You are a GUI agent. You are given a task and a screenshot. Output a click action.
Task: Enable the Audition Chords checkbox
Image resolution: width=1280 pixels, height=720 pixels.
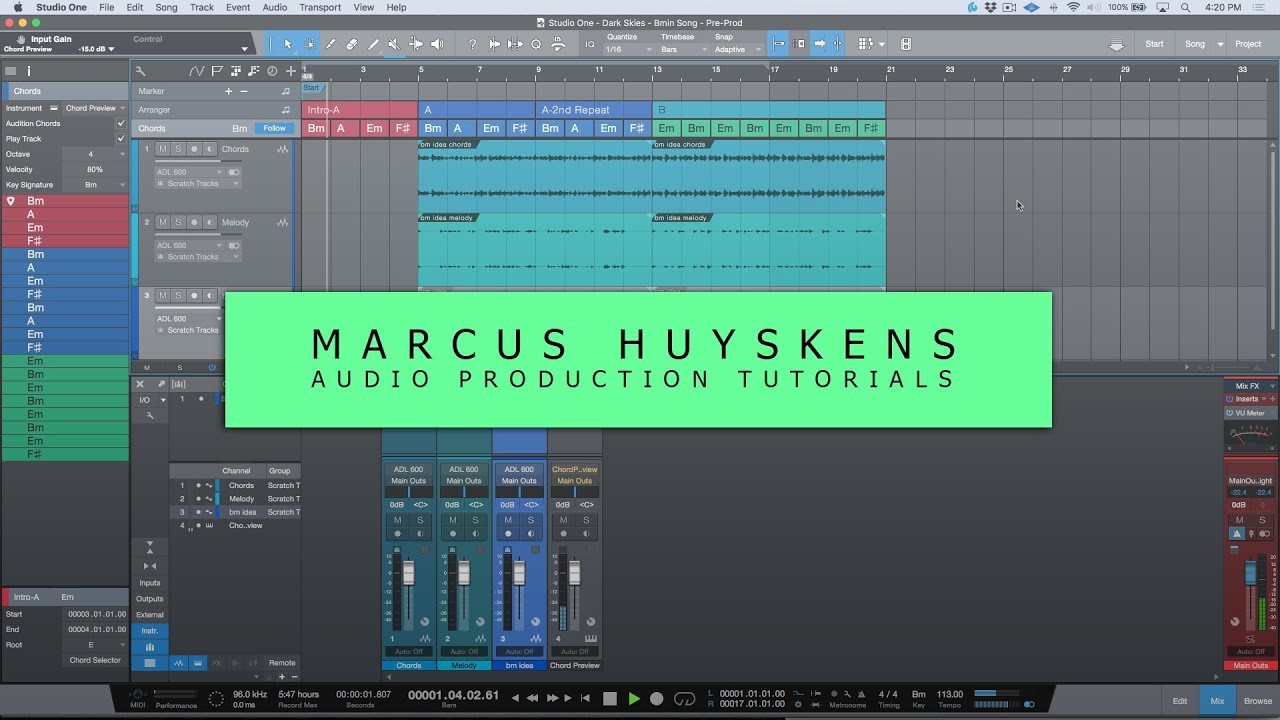[x=121, y=124]
